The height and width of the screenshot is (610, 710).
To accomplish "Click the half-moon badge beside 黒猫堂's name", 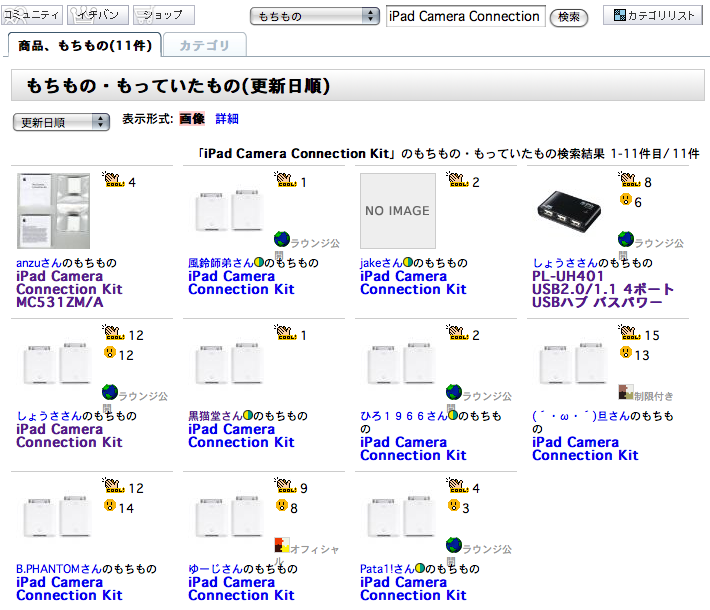I will [x=248, y=415].
